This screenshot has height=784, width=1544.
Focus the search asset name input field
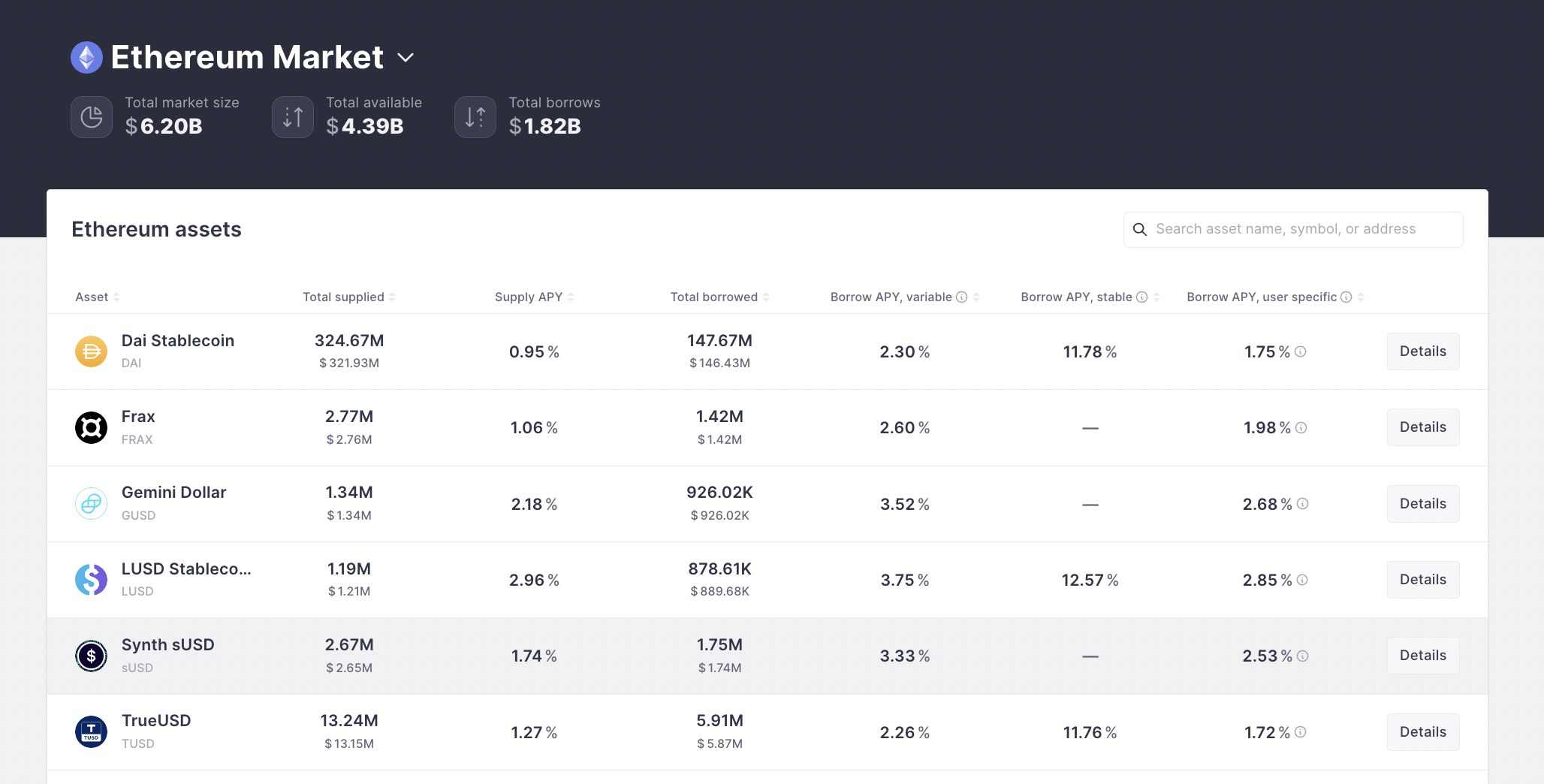[1293, 229]
